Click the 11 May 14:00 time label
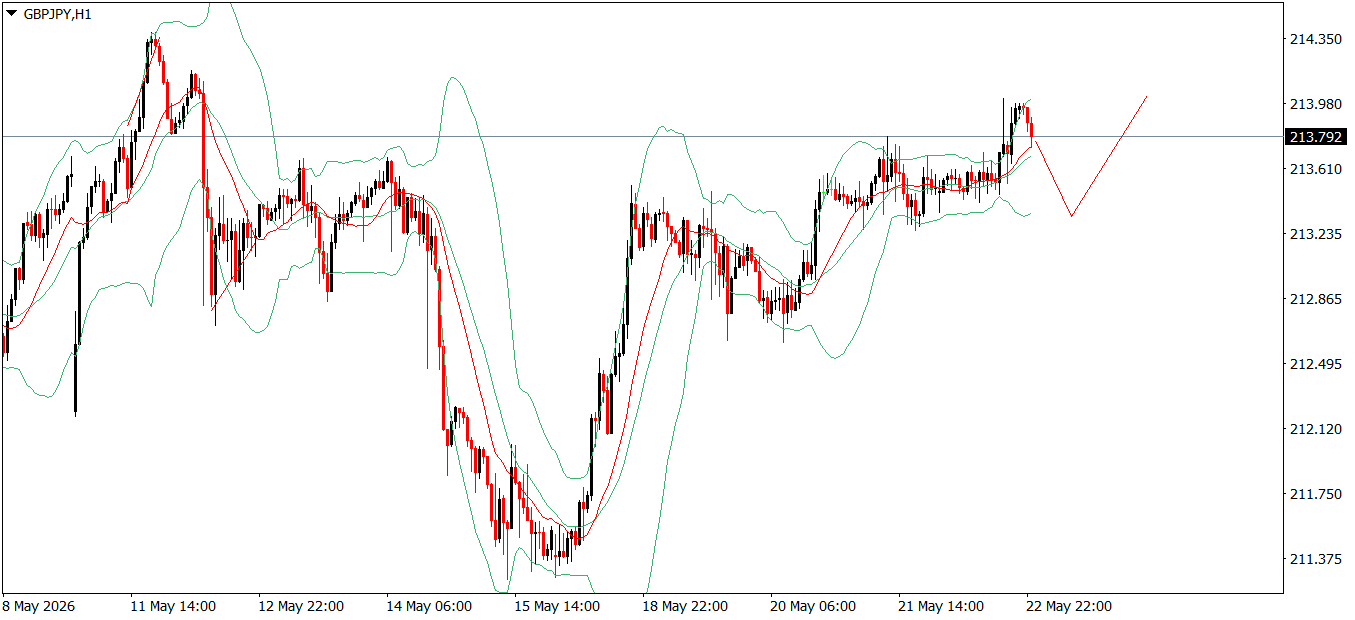 [x=173, y=606]
